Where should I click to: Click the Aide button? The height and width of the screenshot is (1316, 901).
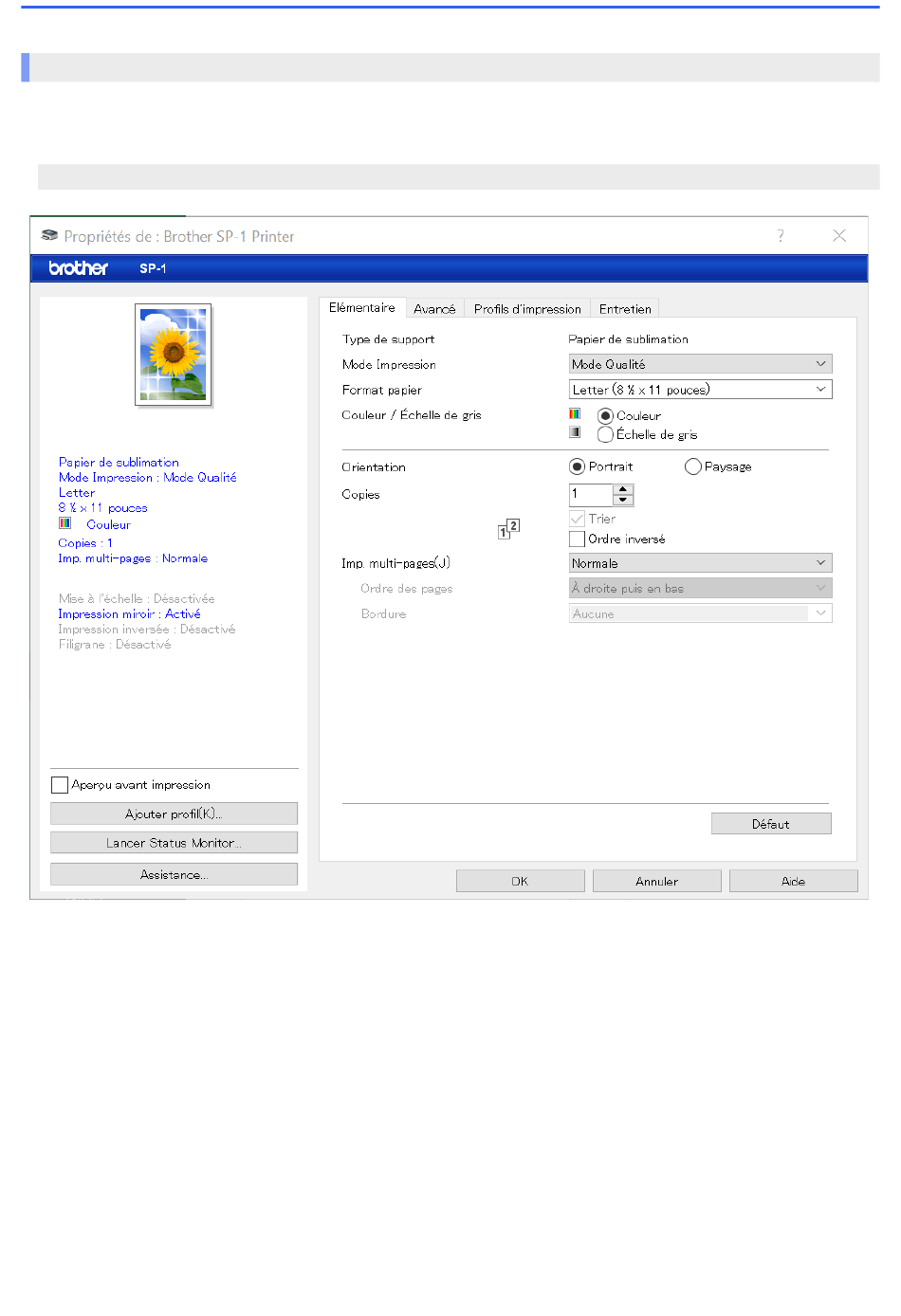(793, 881)
